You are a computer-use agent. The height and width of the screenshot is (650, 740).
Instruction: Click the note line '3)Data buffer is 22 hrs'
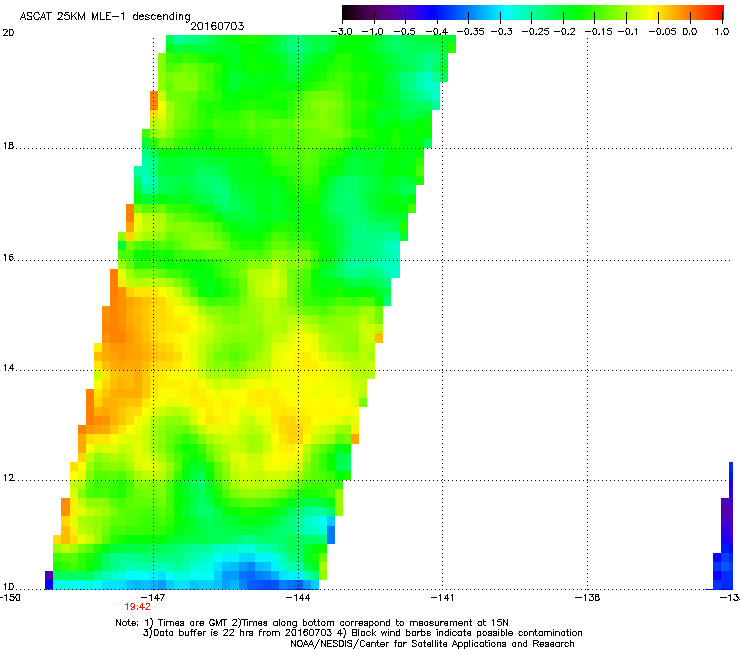(362, 633)
